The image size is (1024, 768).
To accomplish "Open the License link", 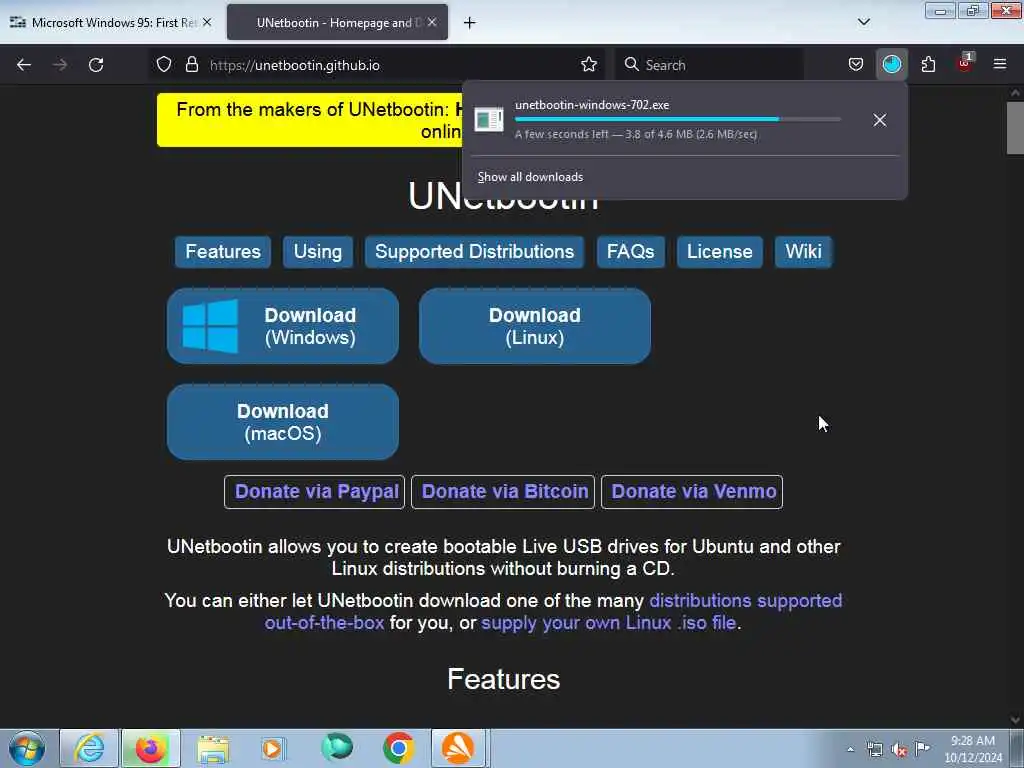I will point(720,252).
